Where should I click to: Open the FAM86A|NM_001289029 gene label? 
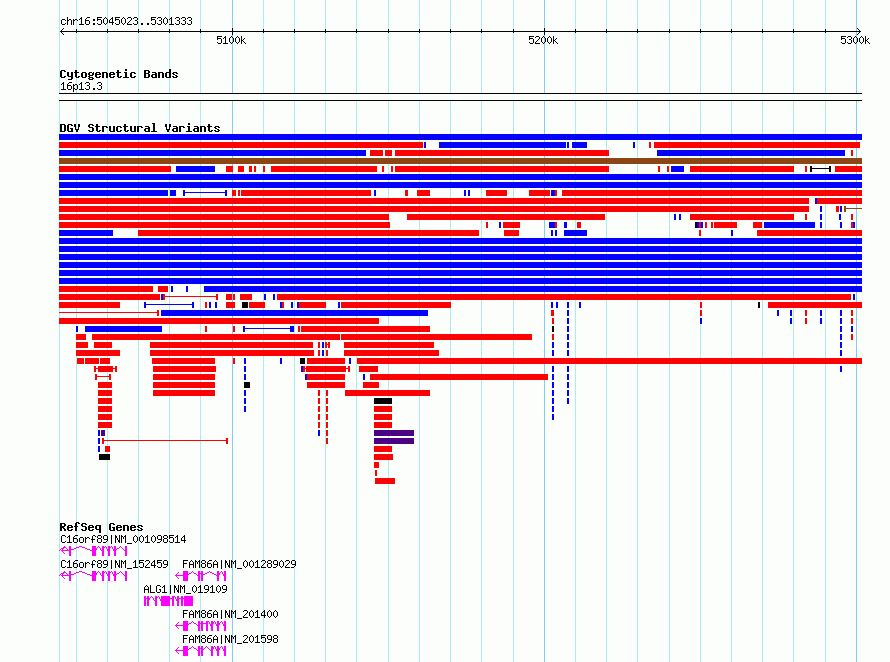(239, 564)
